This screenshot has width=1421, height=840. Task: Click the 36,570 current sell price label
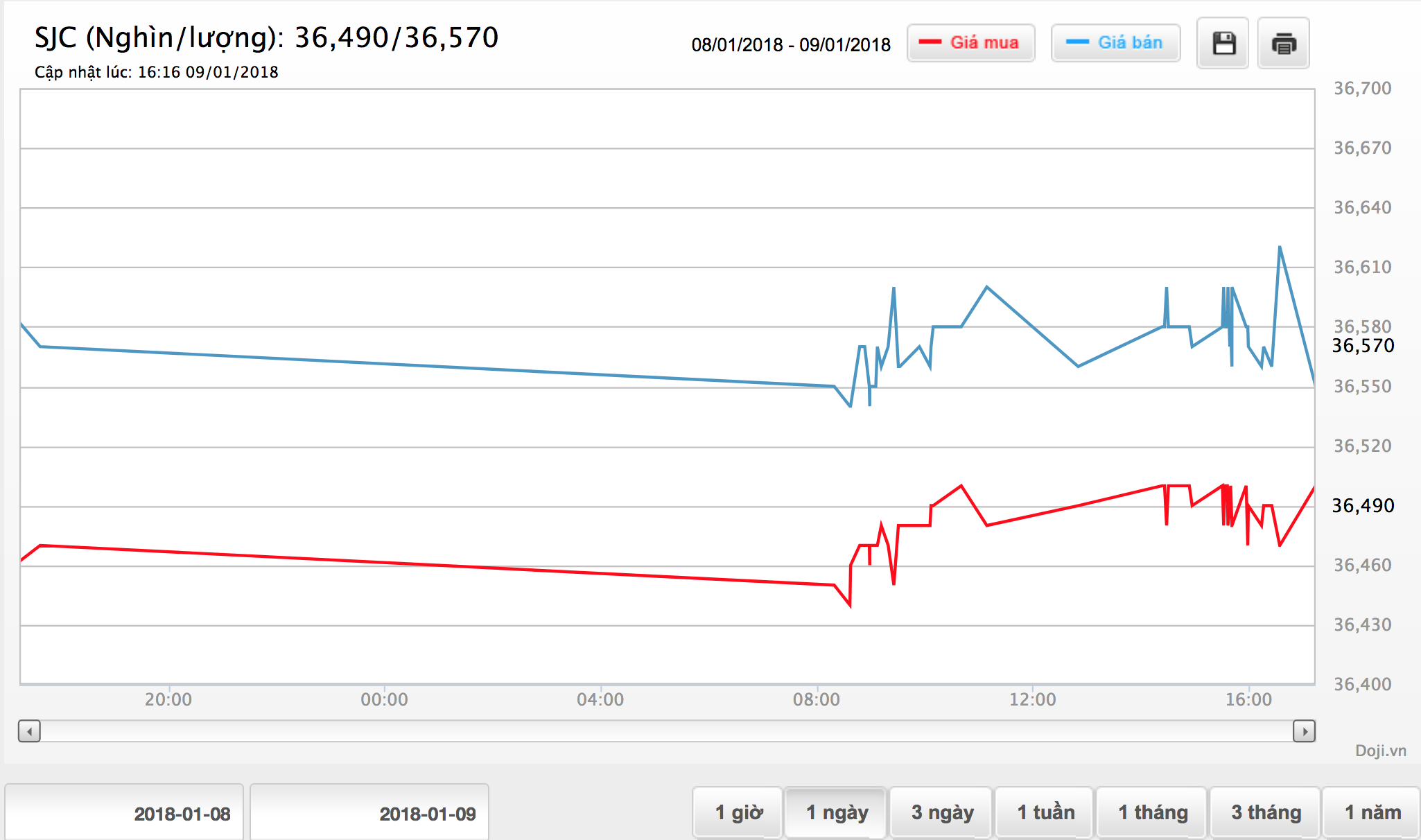coord(1363,346)
